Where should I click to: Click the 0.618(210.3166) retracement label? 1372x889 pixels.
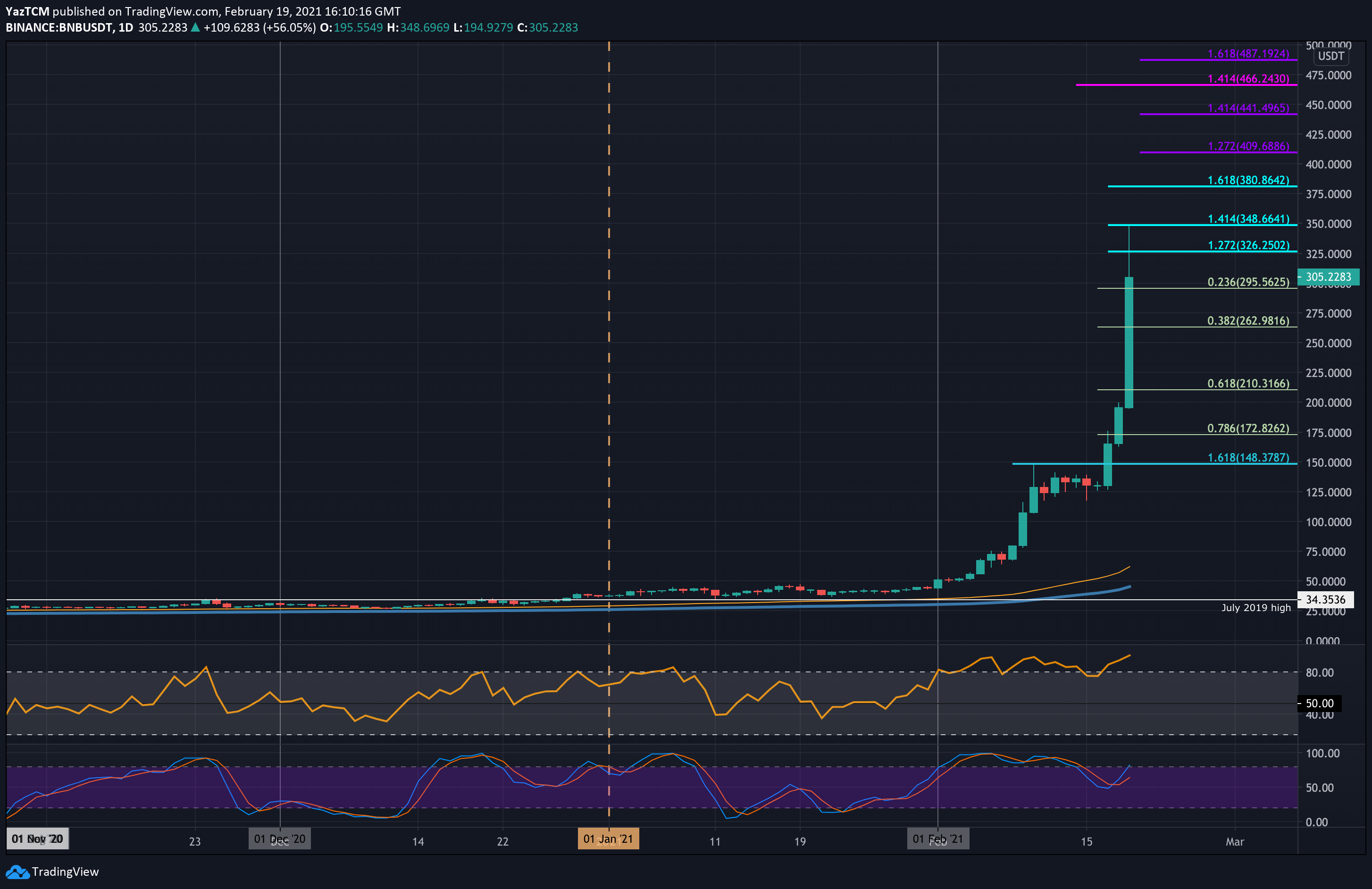point(1248,383)
